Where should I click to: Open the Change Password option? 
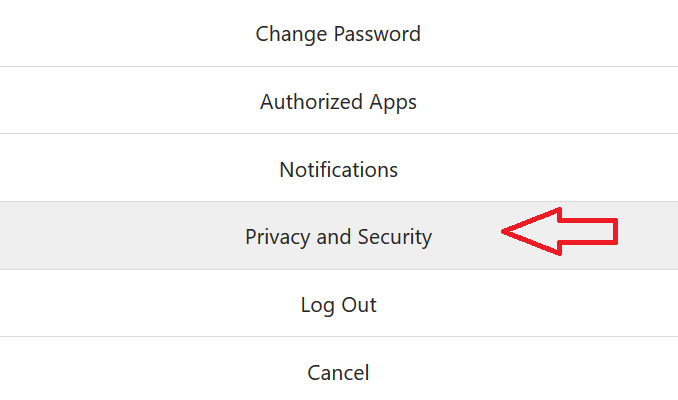(338, 34)
